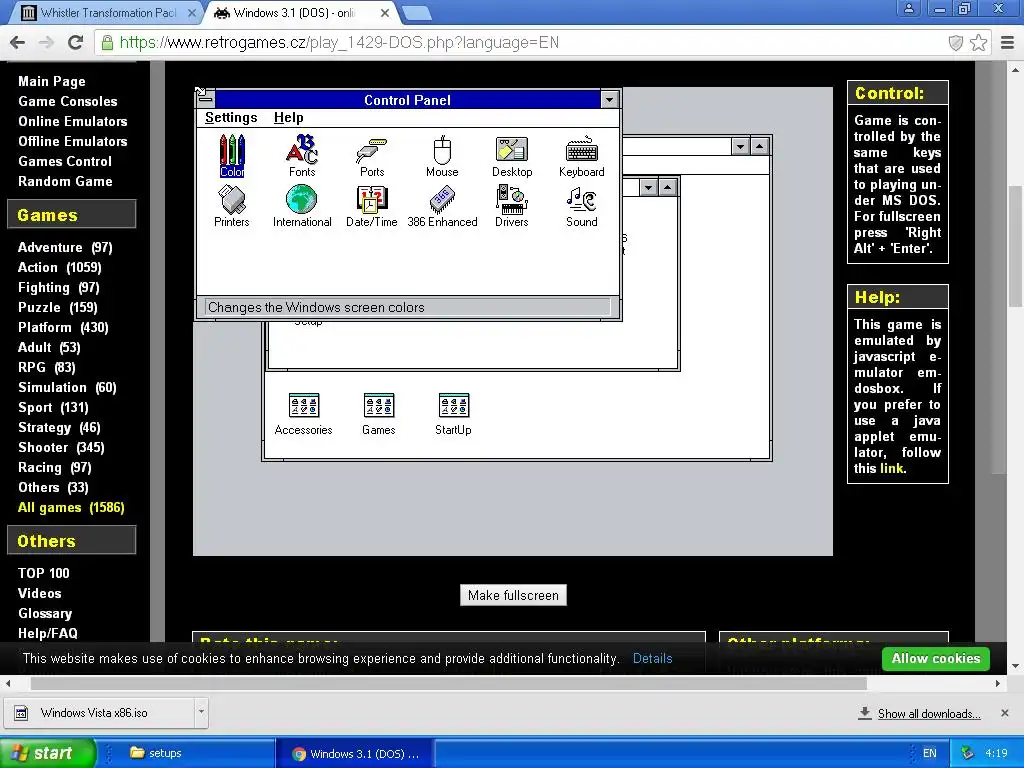Open the Settings menu in Control Panel
1024x768 pixels.
point(231,118)
